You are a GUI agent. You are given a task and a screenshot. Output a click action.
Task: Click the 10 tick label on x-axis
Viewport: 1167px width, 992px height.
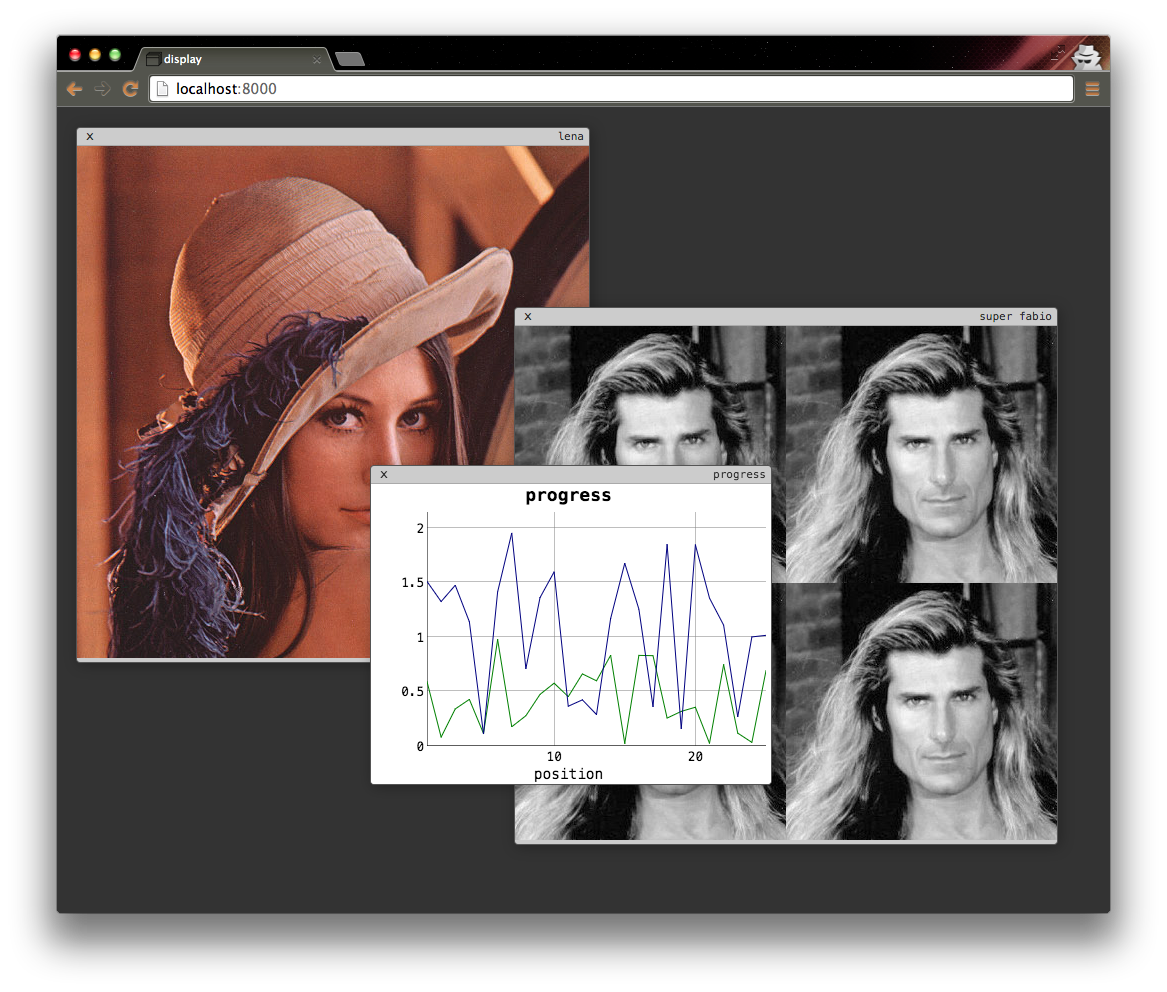coord(554,756)
